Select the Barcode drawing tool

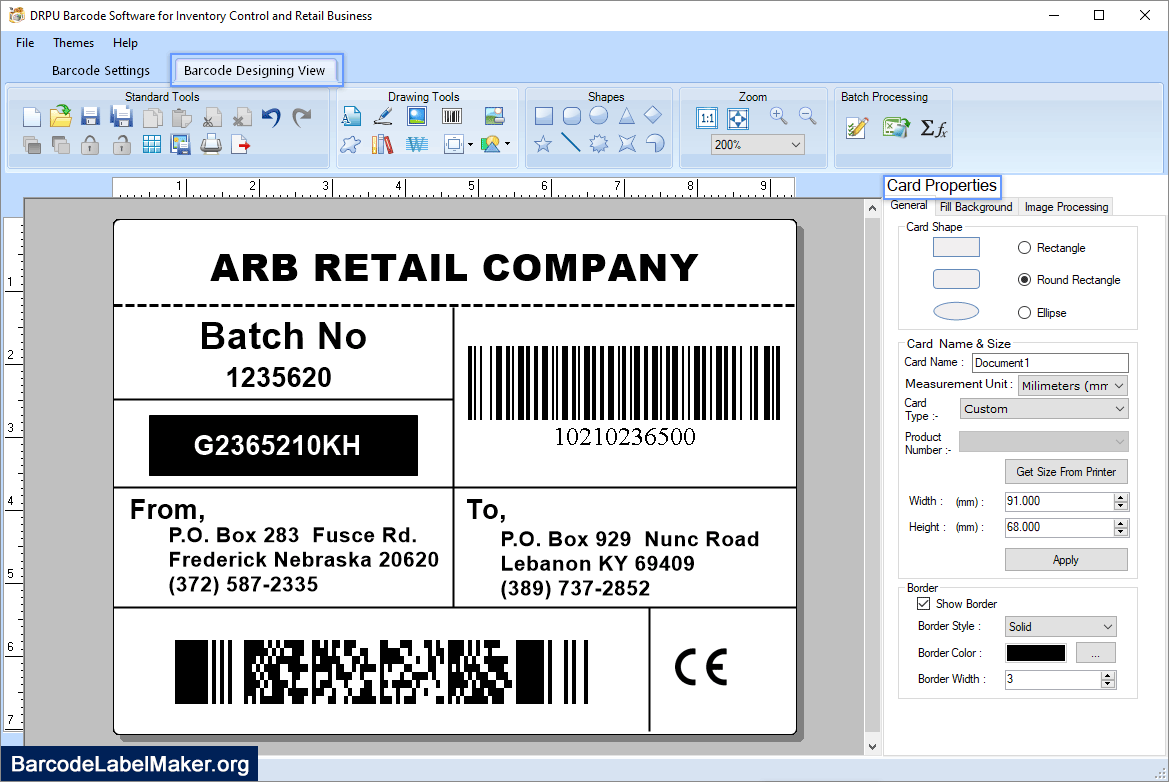450,115
